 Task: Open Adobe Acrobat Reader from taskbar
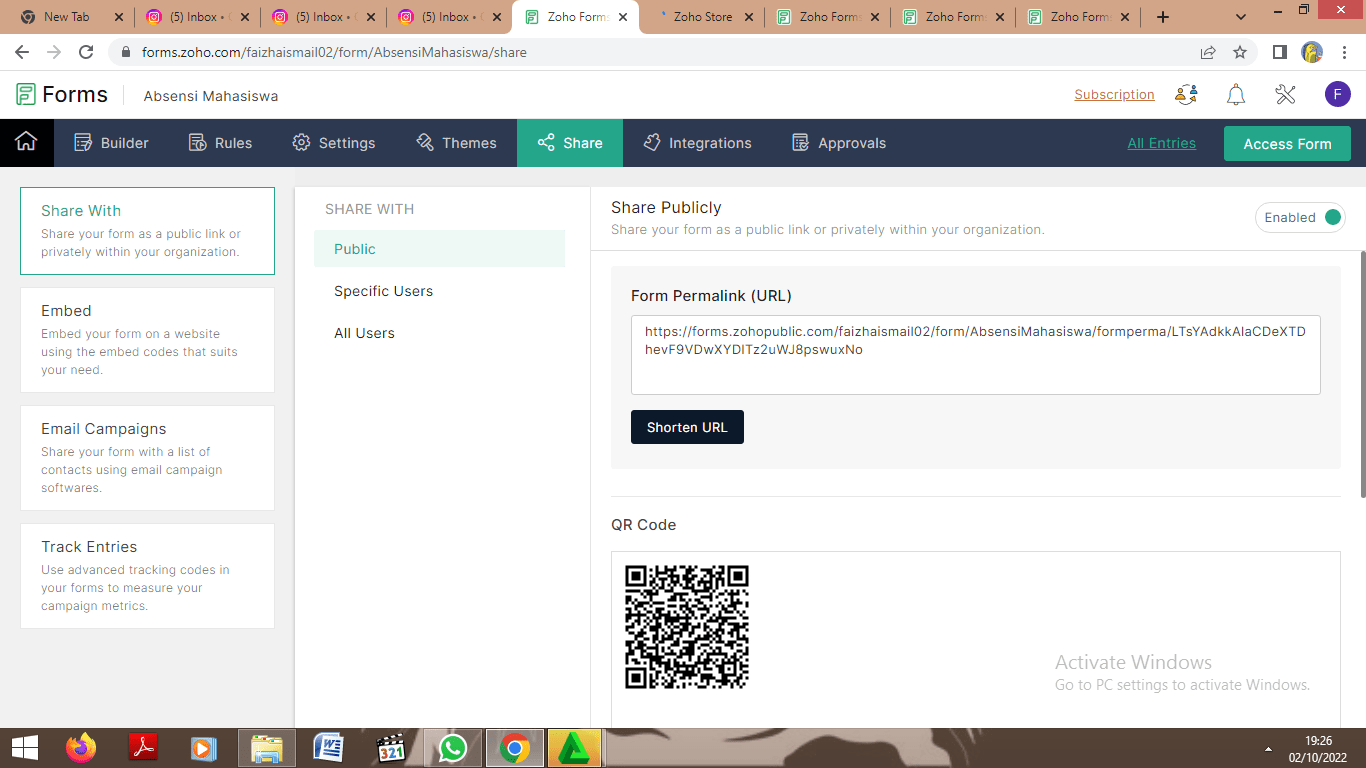pos(143,748)
